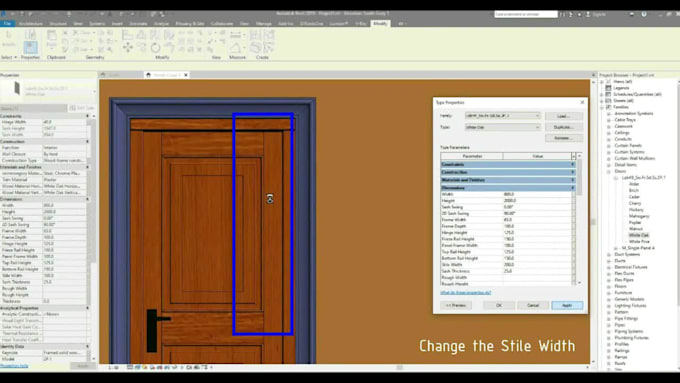Click the Stile Width value field in dialog

click(x=537, y=264)
